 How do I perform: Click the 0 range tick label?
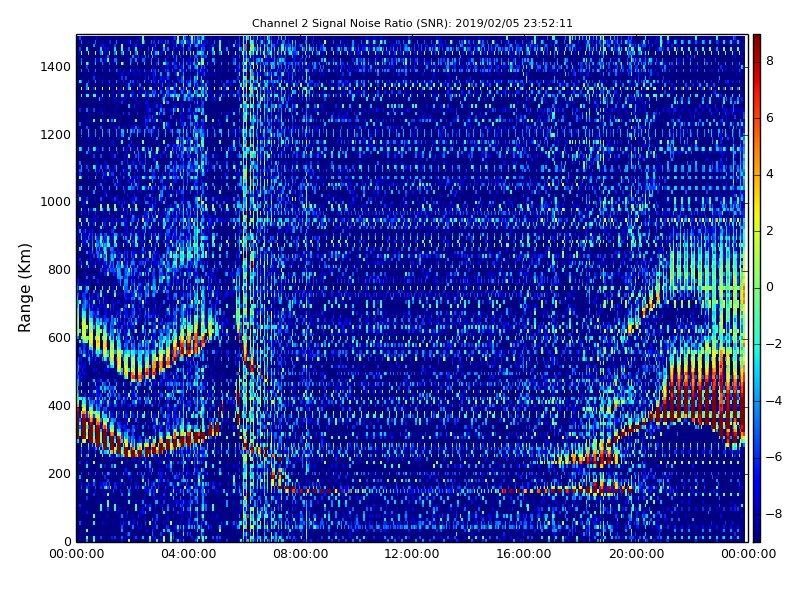[x=67, y=541]
